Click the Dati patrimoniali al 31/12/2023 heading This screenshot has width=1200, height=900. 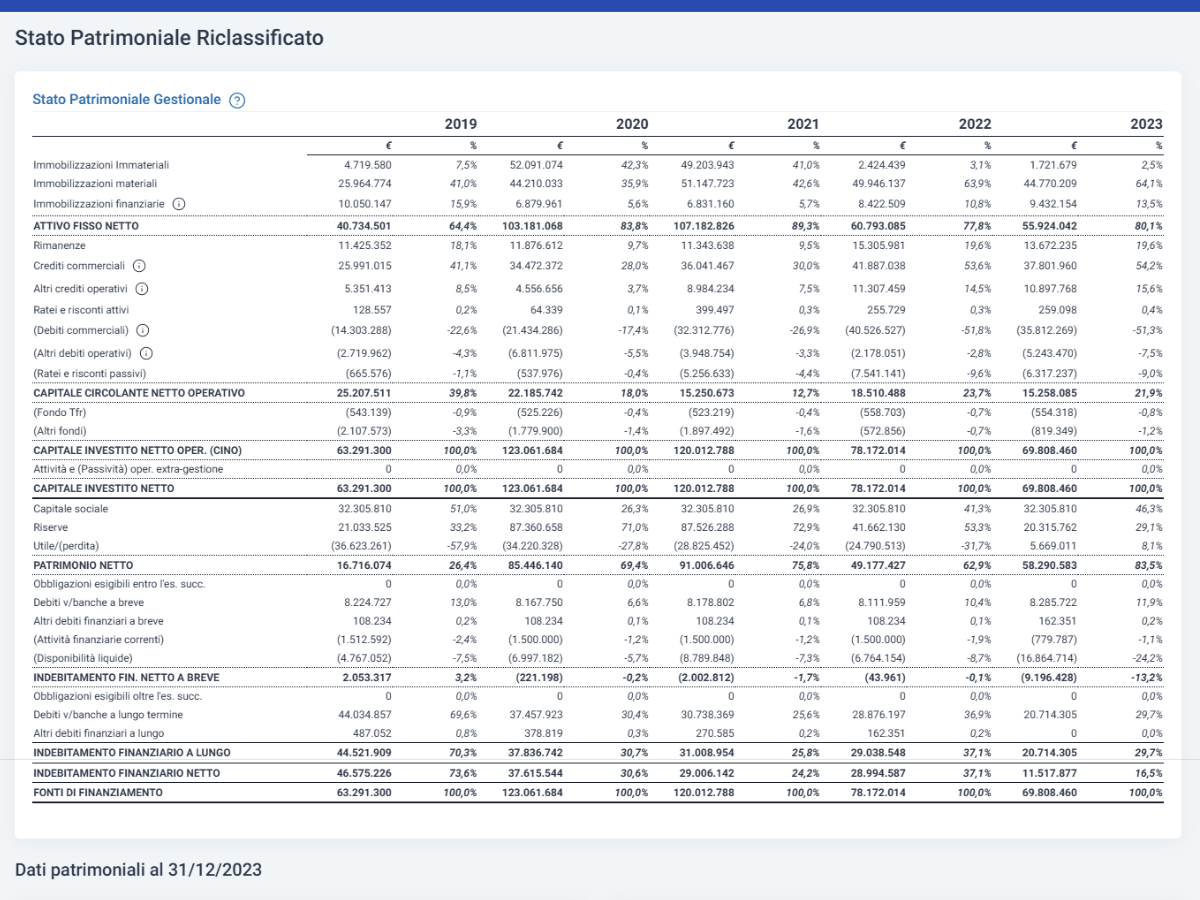[x=138, y=869]
